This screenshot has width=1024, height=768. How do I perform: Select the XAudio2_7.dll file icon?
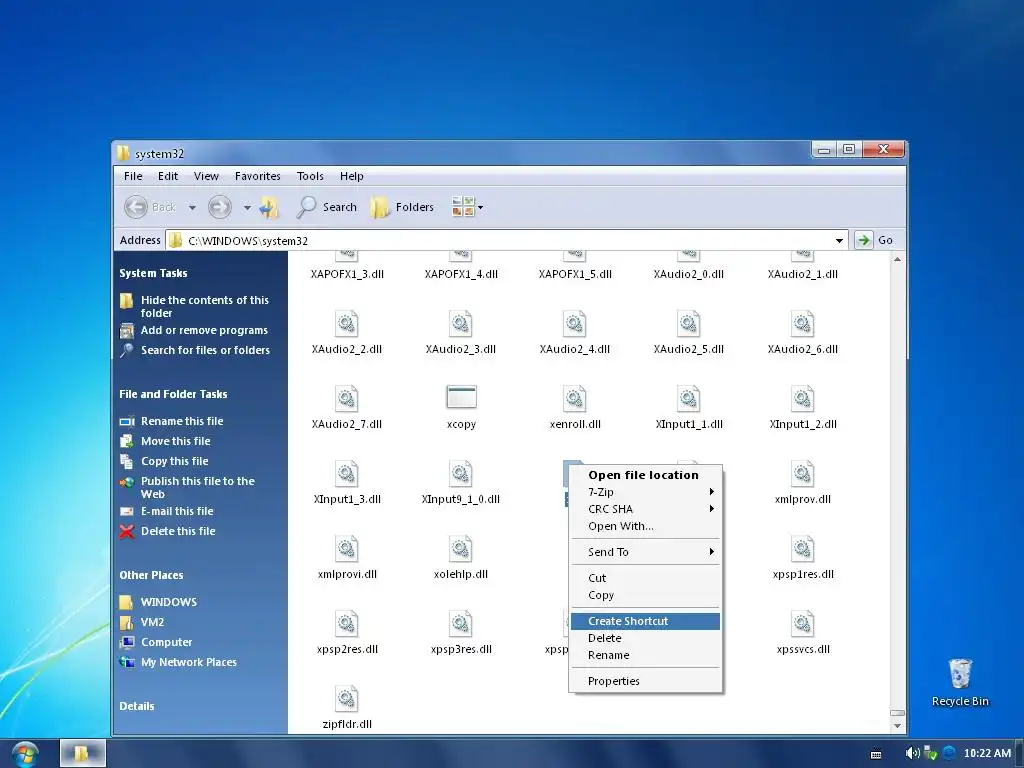click(347, 399)
